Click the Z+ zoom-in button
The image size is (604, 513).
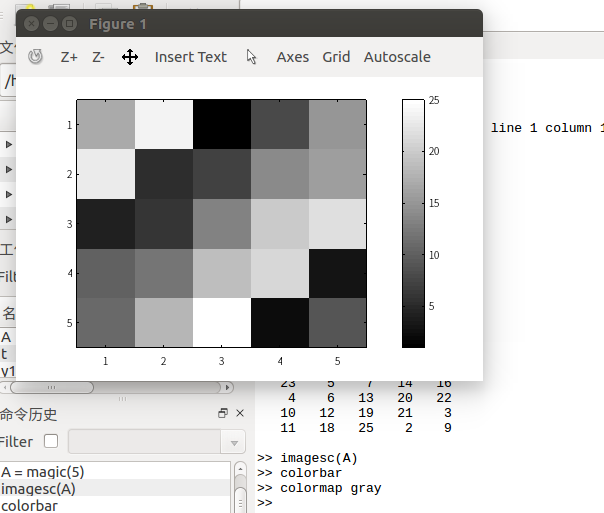point(69,57)
